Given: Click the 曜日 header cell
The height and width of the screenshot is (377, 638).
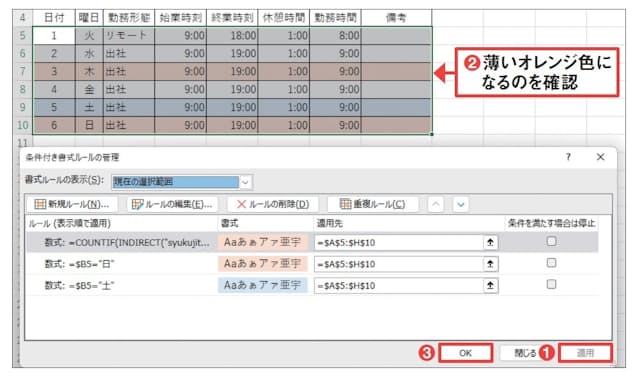Looking at the screenshot, I should point(89,18).
